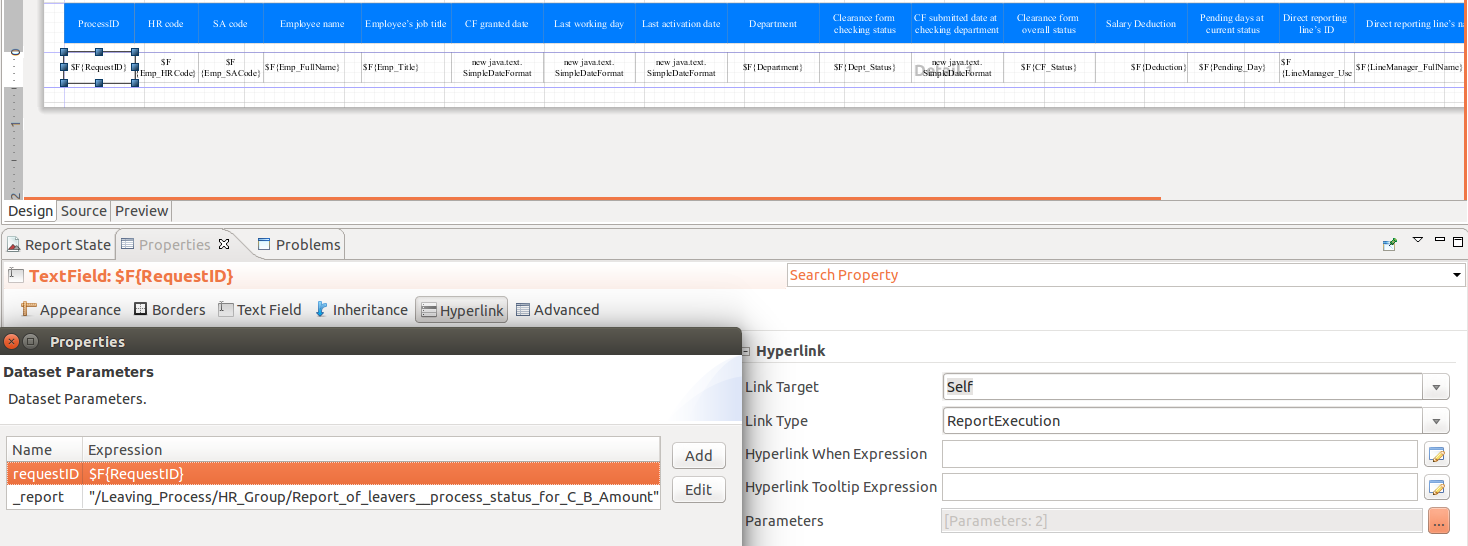Click the pin properties view icon
Viewport: 1468px width, 546px height.
(x=1390, y=243)
